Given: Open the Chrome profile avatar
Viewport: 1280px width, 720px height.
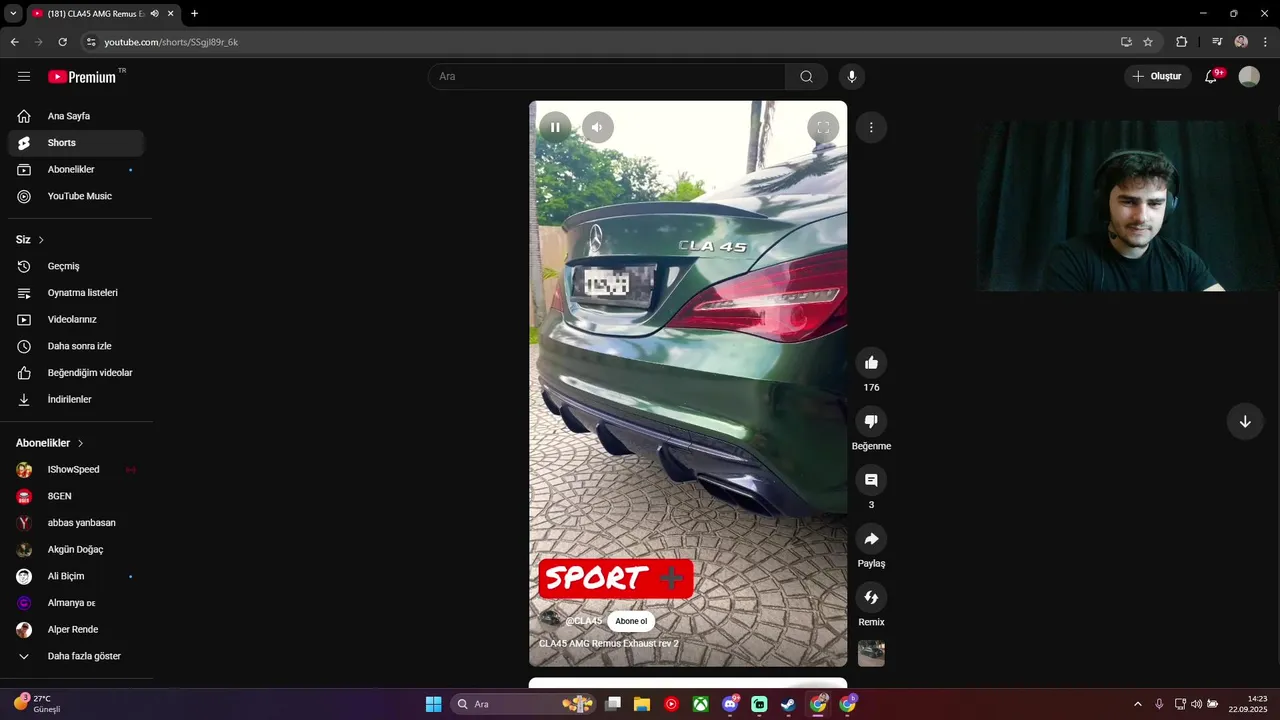Looking at the screenshot, I should (1241, 42).
